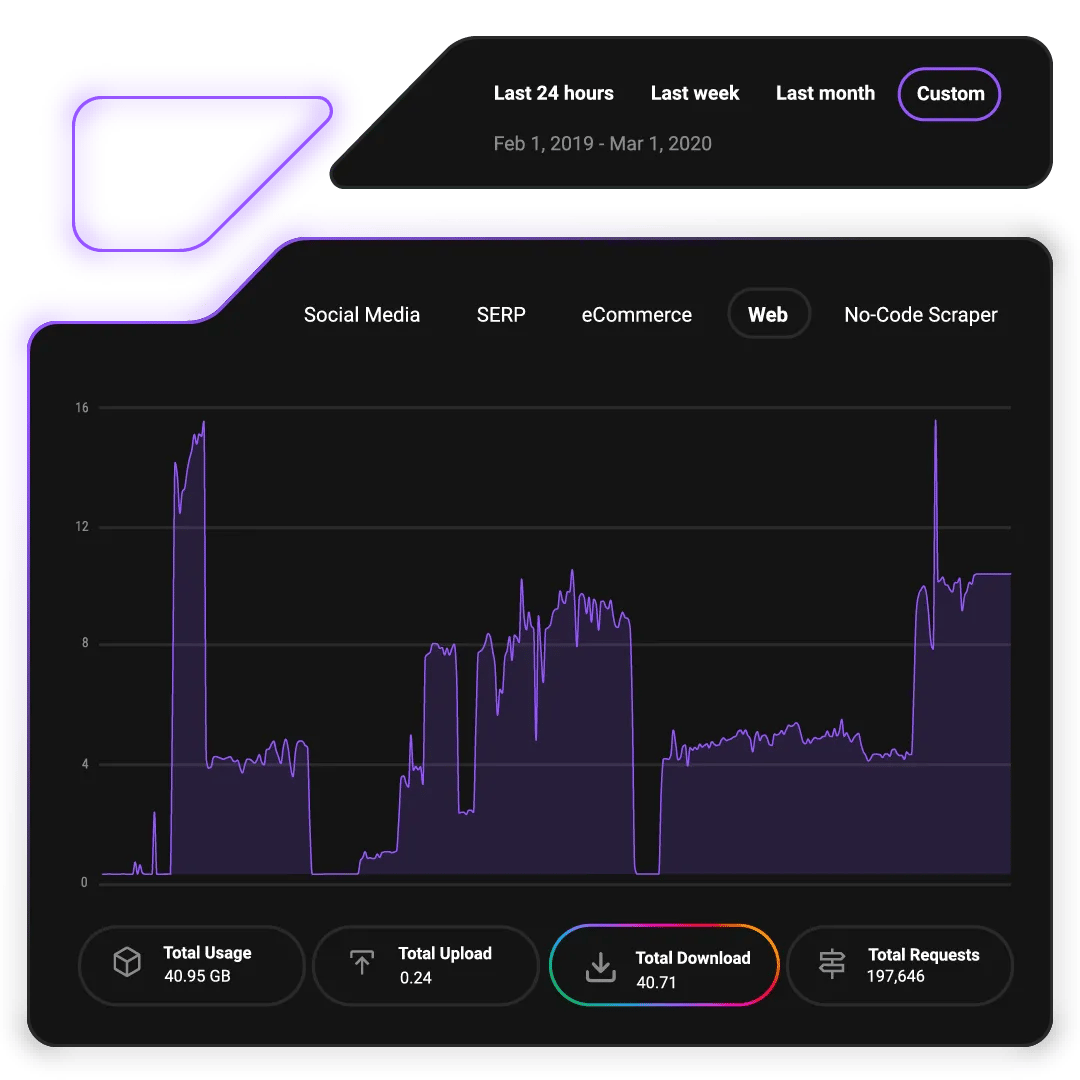Select the Last 24 hours range

(553, 94)
